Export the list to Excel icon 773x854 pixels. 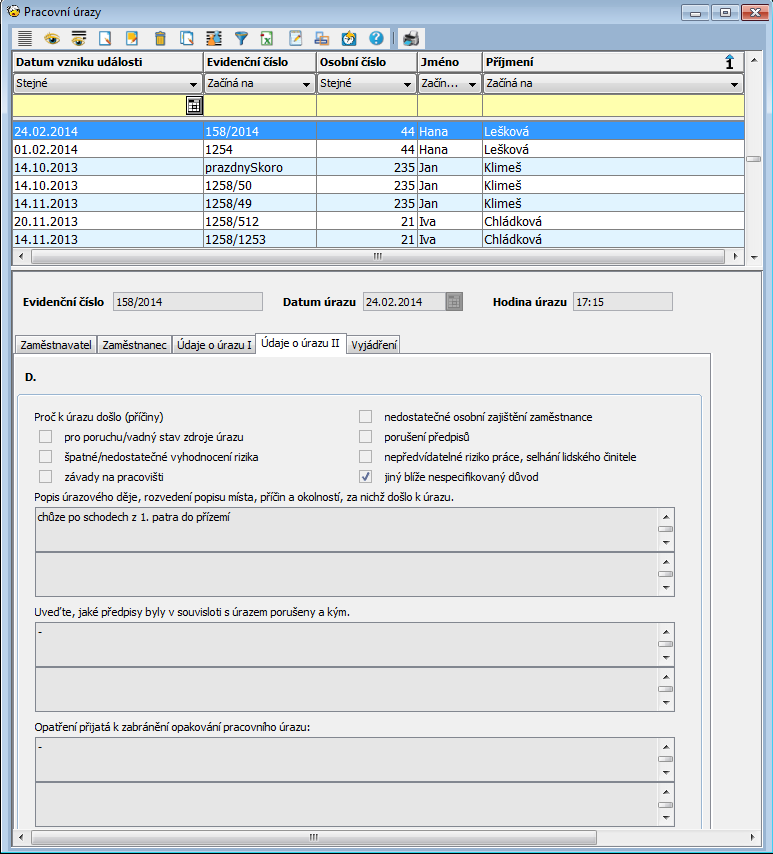[267, 39]
